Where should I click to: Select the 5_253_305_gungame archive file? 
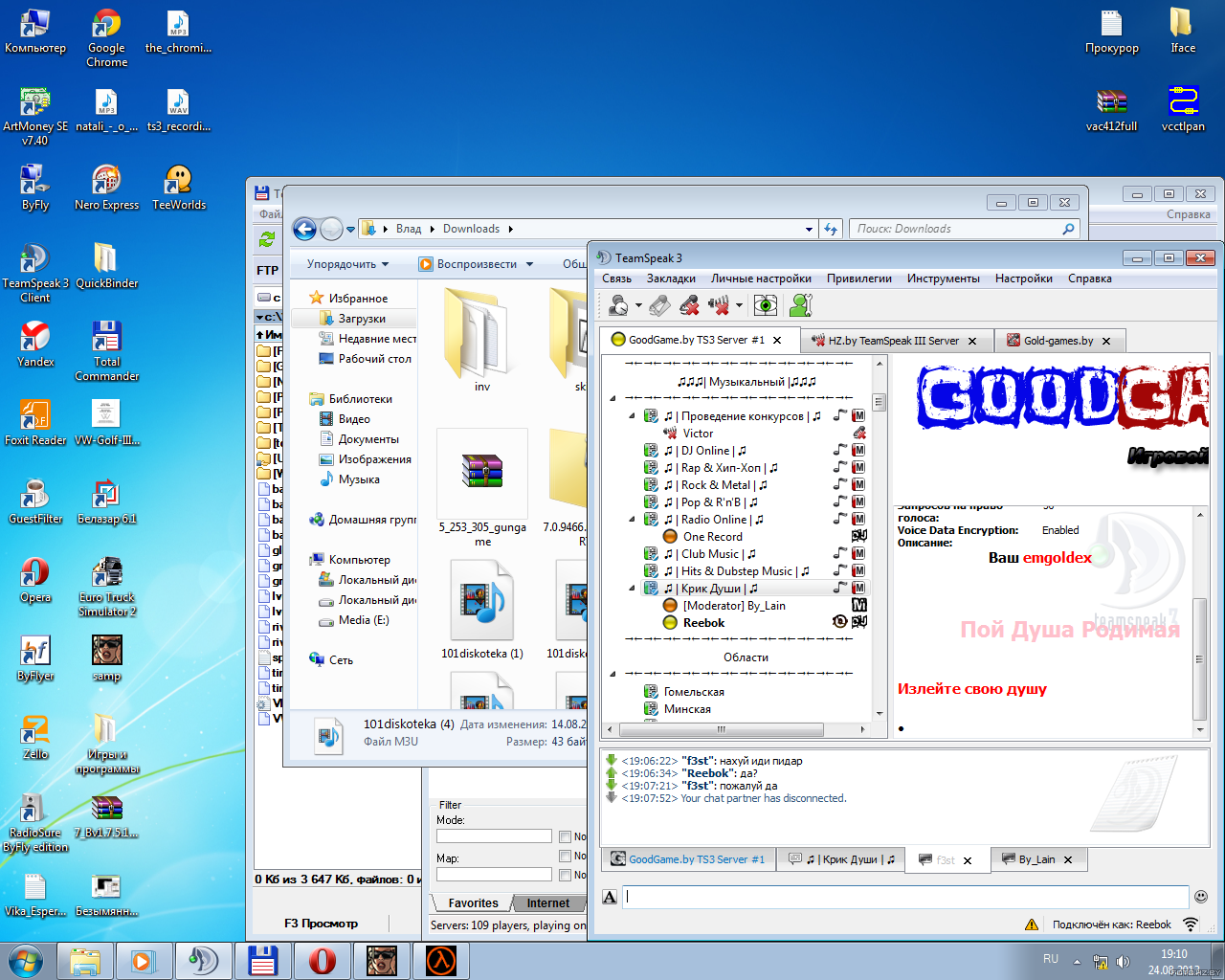click(x=482, y=488)
